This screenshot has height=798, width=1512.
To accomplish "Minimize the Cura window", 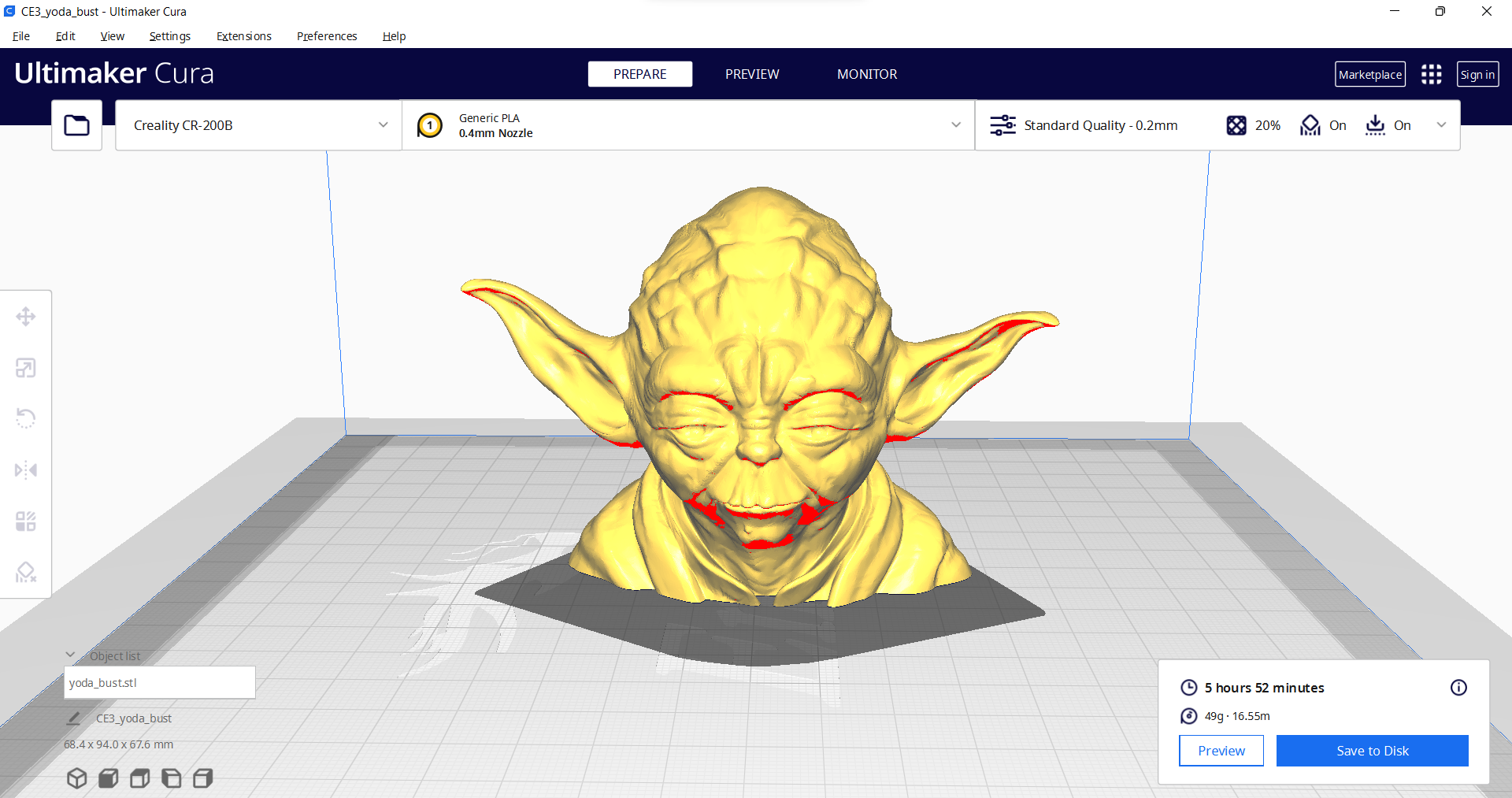I will coord(1395,11).
